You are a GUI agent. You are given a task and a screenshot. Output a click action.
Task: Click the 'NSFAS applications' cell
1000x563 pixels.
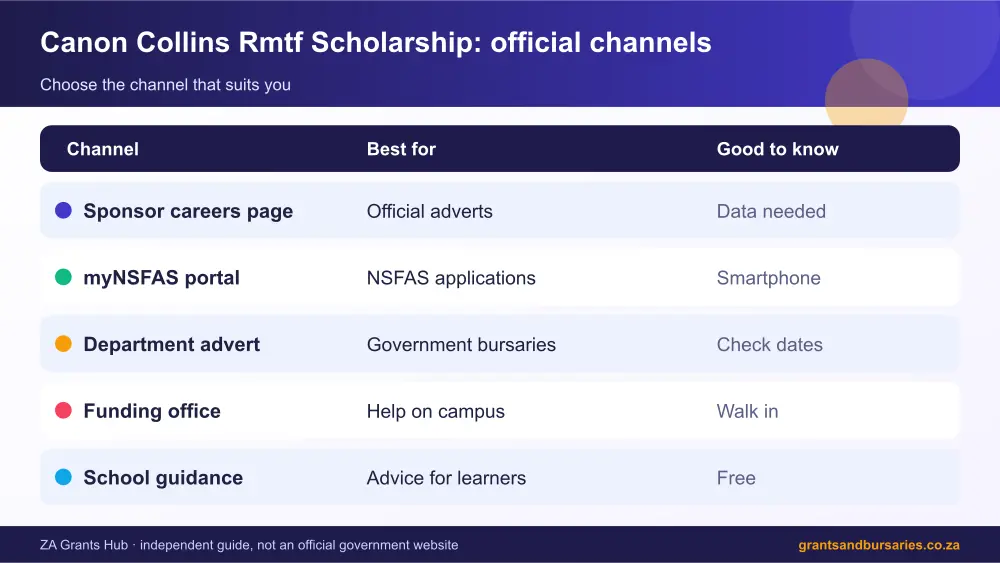coord(451,279)
